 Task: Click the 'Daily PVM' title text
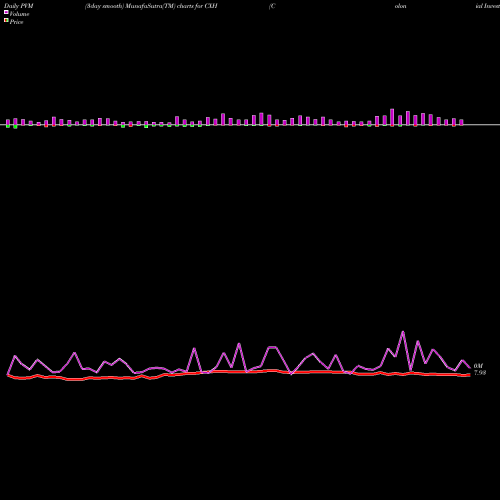19,6
